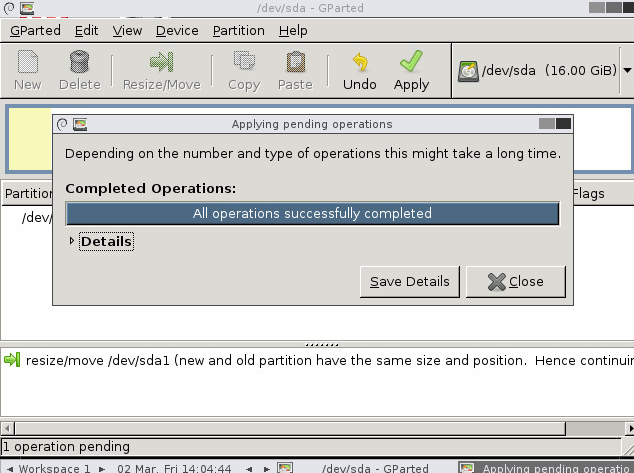The height and width of the screenshot is (473, 634).
Task: Open the /dev/sda (16.00 GiB) device combo box
Action: coord(543,70)
